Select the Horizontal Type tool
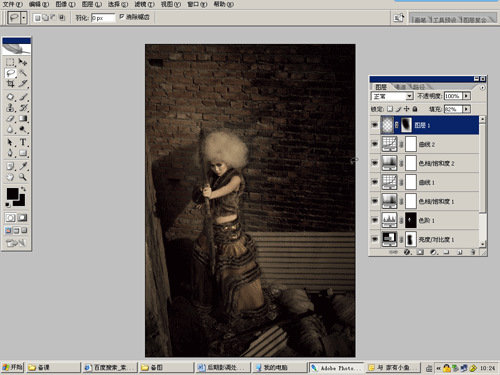This screenshot has width=500, height=375. click(x=23, y=142)
